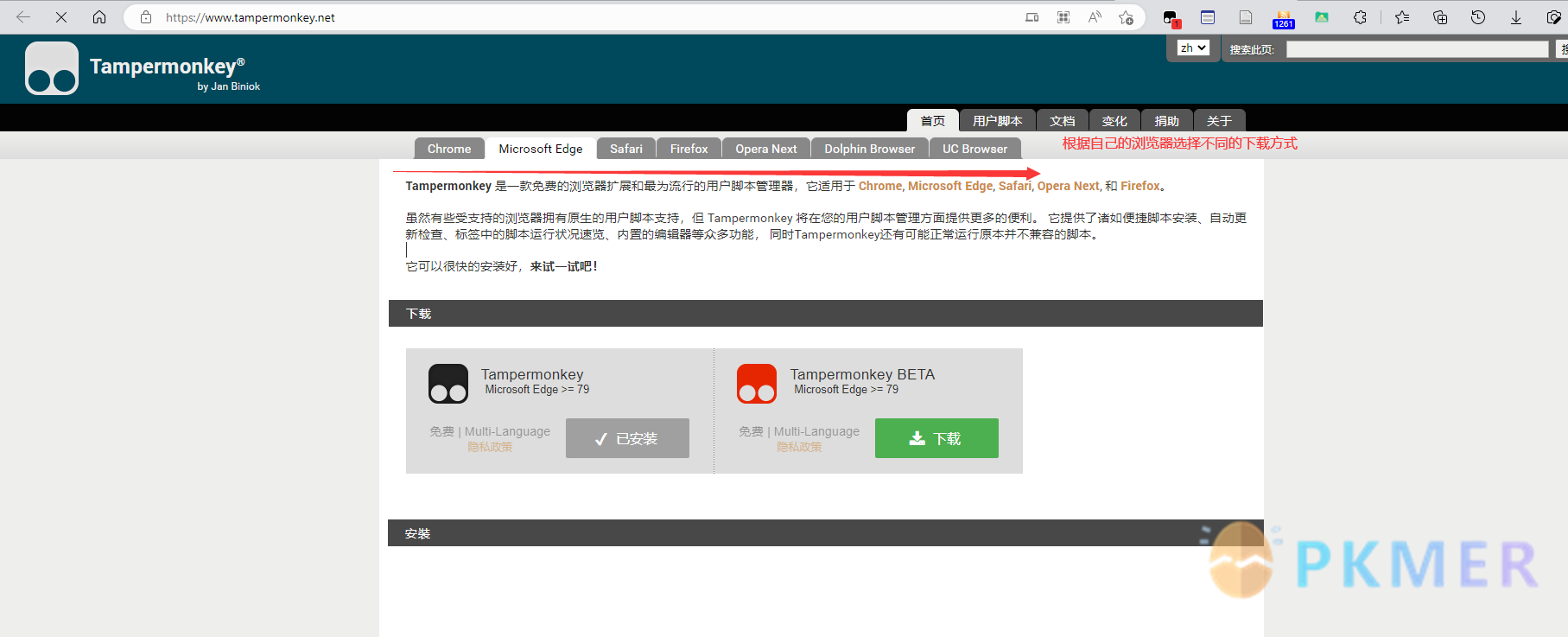Open the Favorites list icon
This screenshot has width=1568, height=637.
pos(1402,17)
